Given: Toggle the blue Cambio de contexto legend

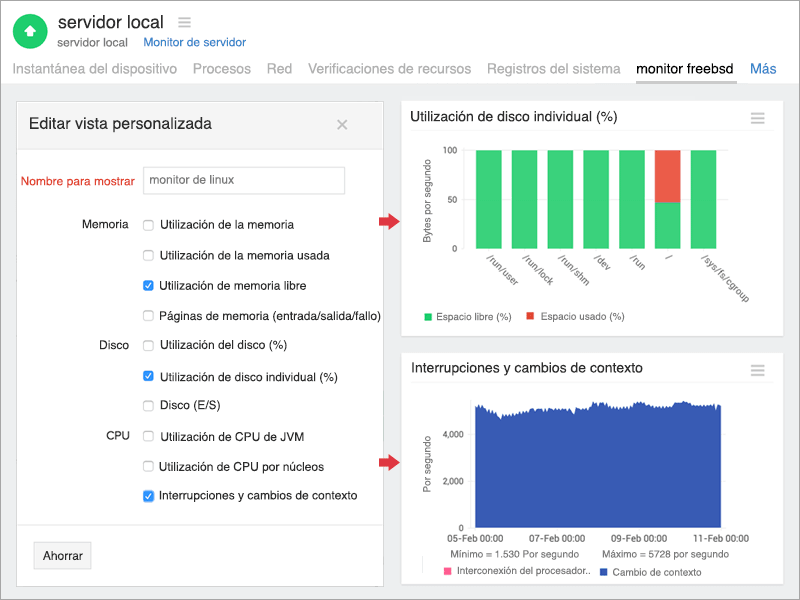Looking at the screenshot, I should tap(603, 573).
